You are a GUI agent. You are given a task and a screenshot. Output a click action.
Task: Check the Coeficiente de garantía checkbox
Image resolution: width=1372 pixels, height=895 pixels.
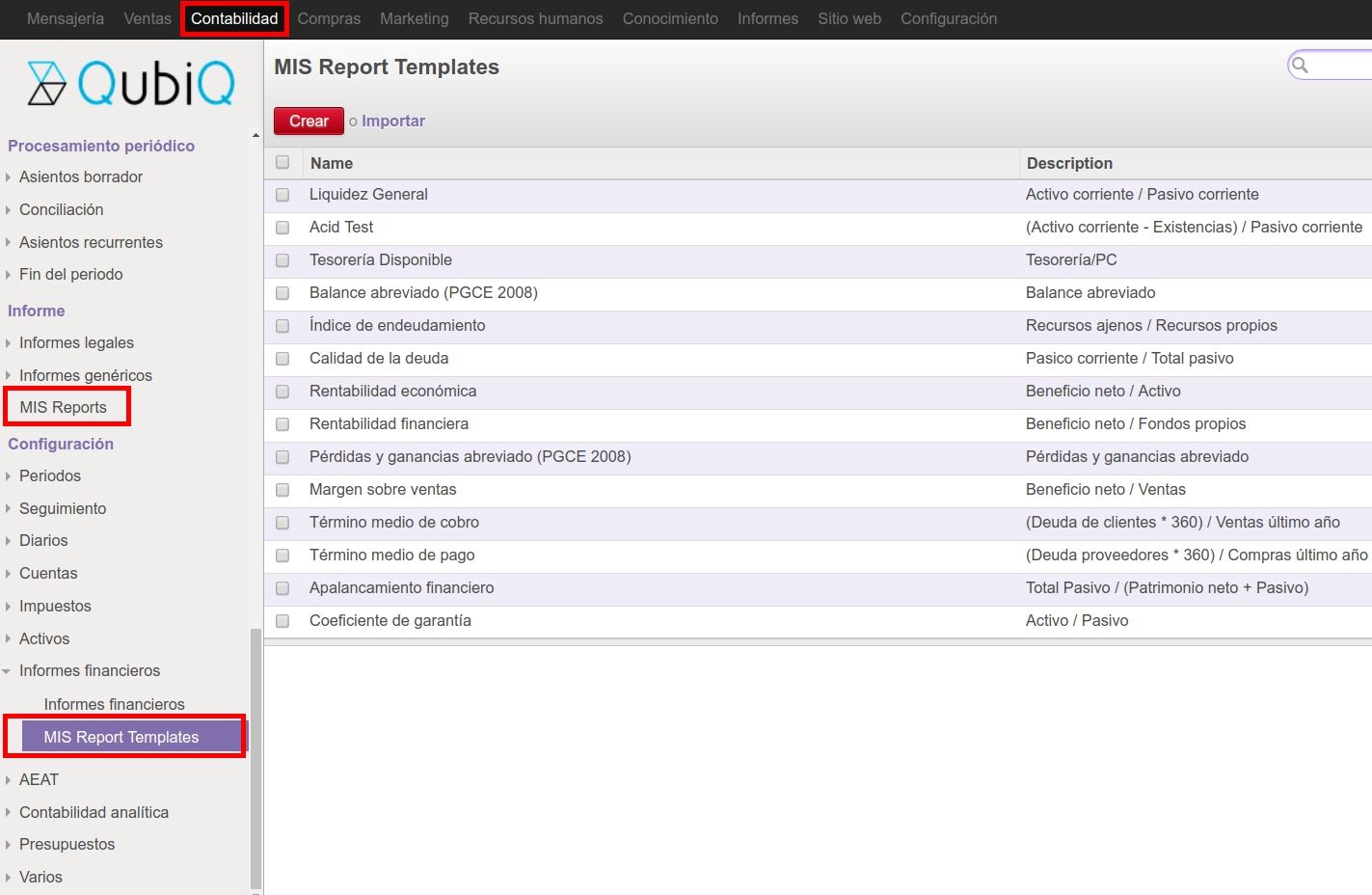282,621
